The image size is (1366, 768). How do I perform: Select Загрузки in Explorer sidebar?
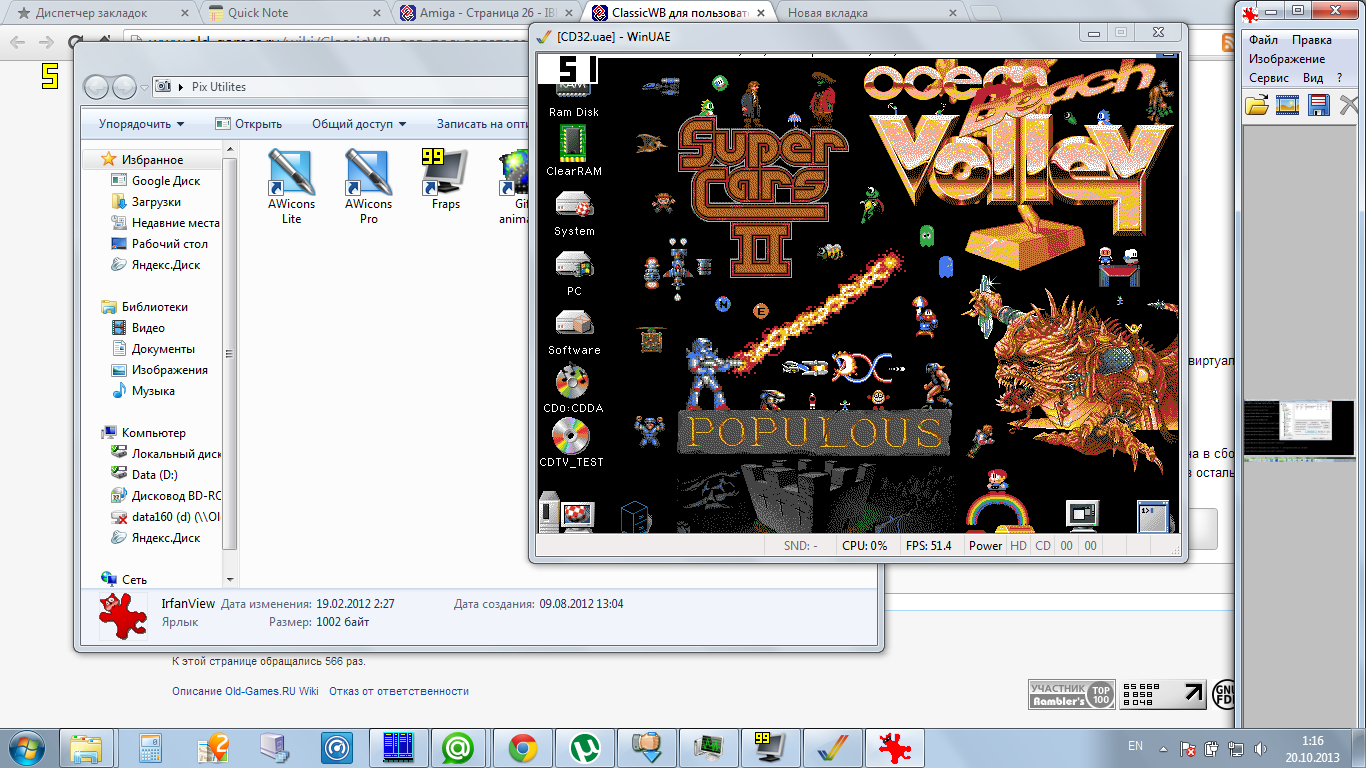click(x=146, y=202)
